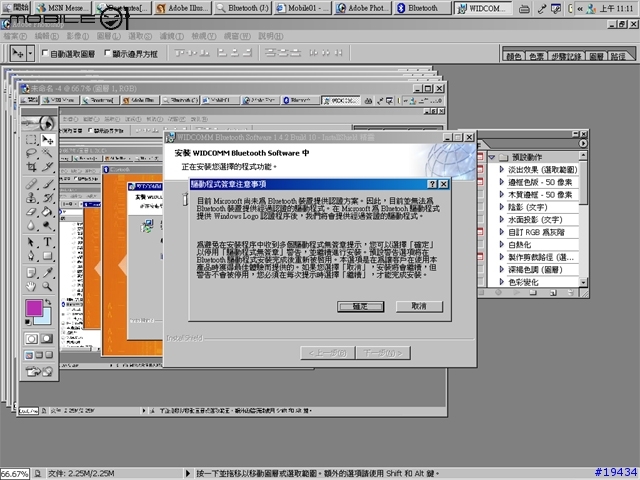Select the Zoom magnifier tool
The width and height of the screenshot is (640, 480).
(48, 287)
